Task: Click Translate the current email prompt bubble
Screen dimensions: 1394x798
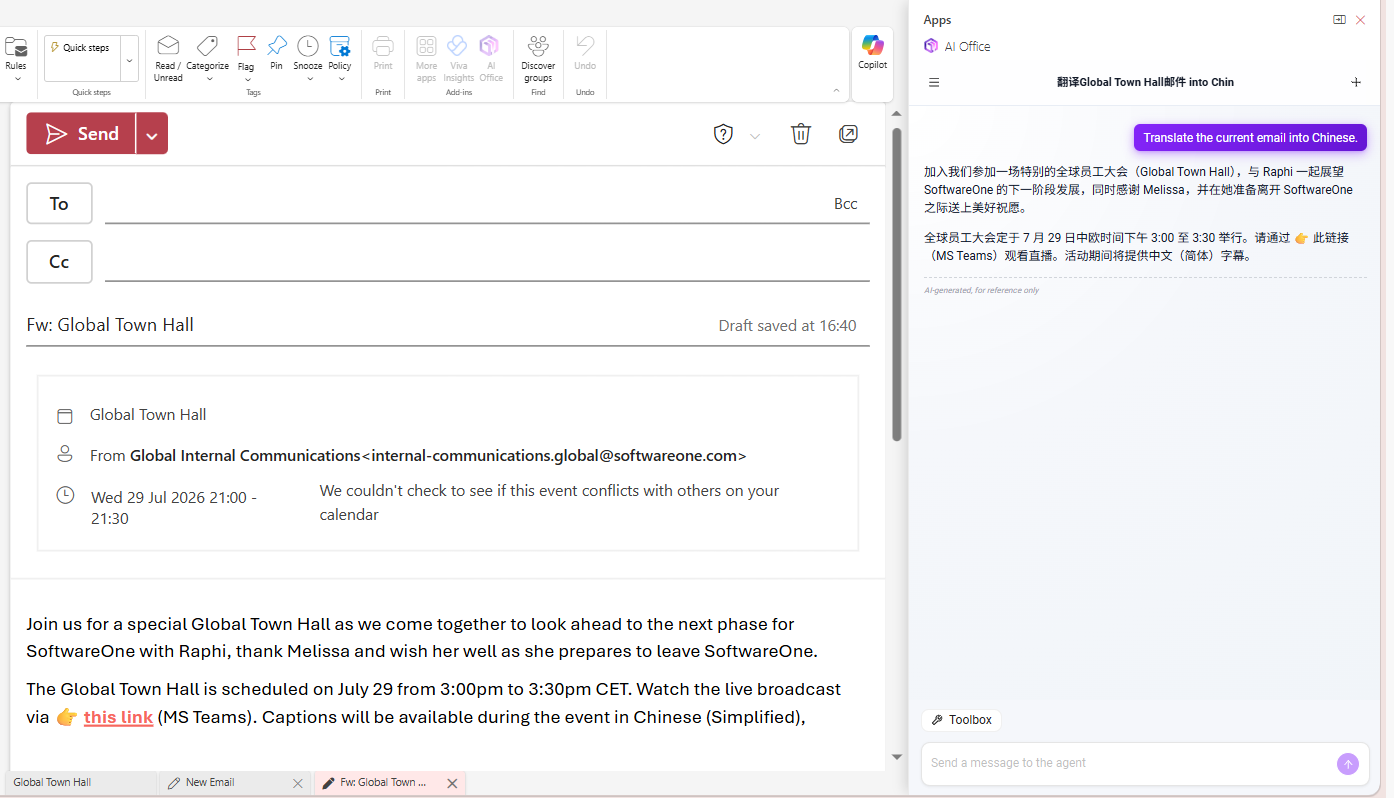Action: [x=1250, y=138]
